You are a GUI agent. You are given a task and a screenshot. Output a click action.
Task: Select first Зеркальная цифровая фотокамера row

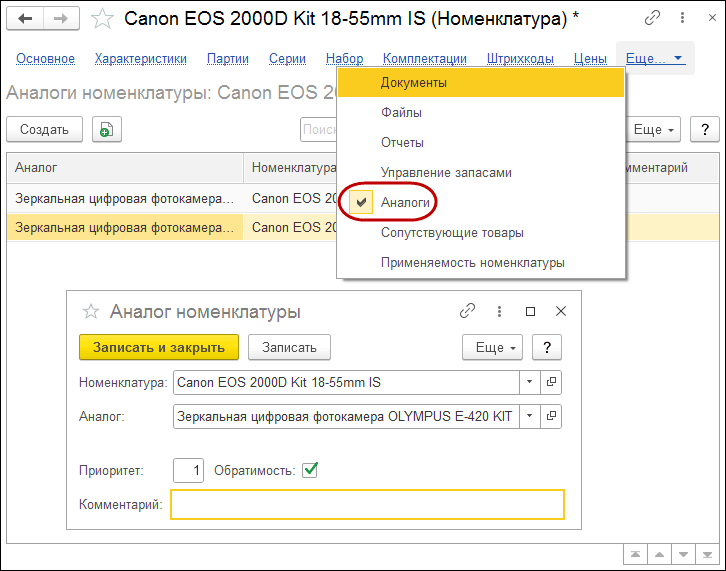coord(125,198)
